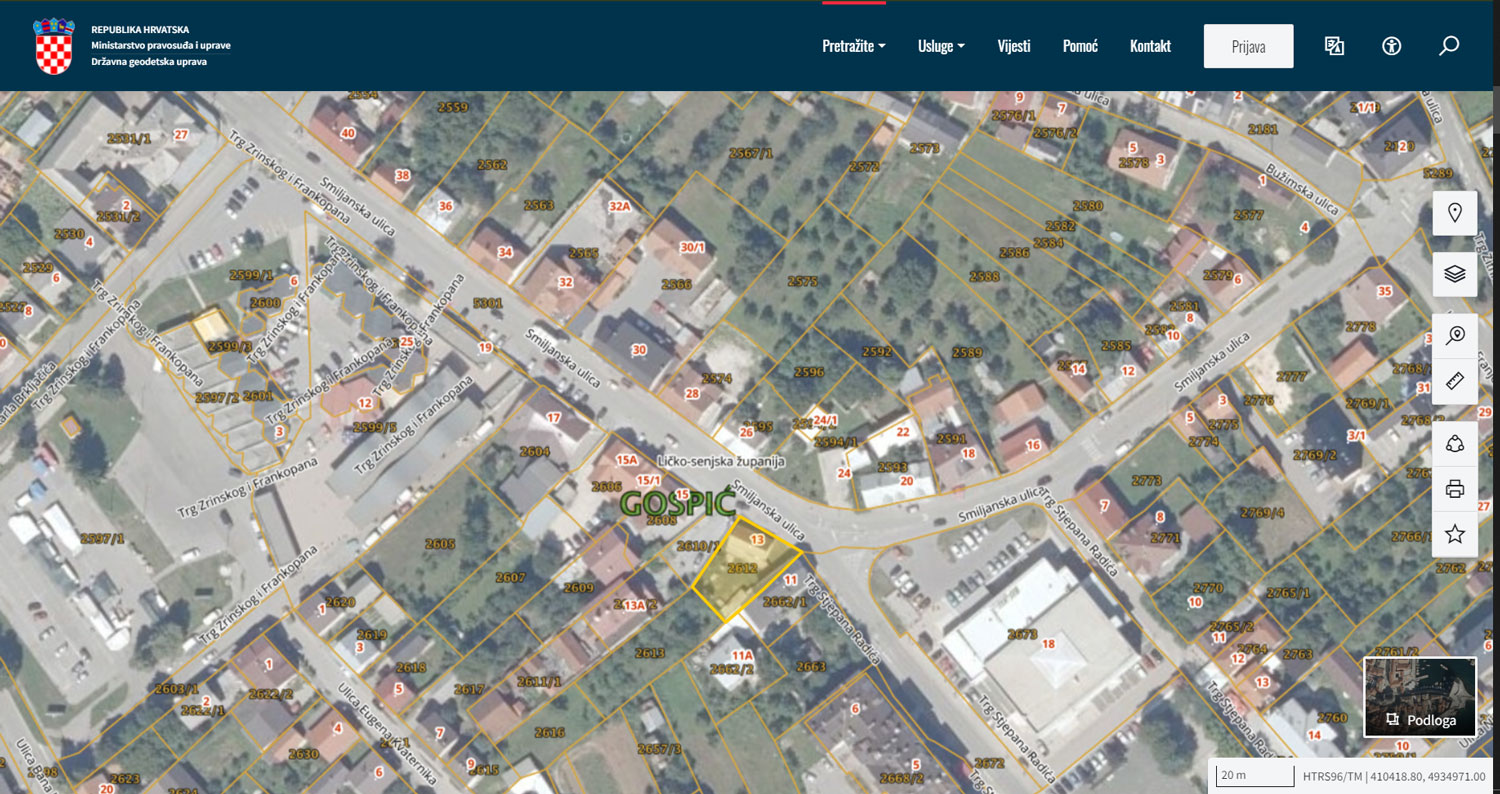Screen dimensions: 1500x794
Task: Select the magnifier locate tool
Action: [x=1455, y=336]
